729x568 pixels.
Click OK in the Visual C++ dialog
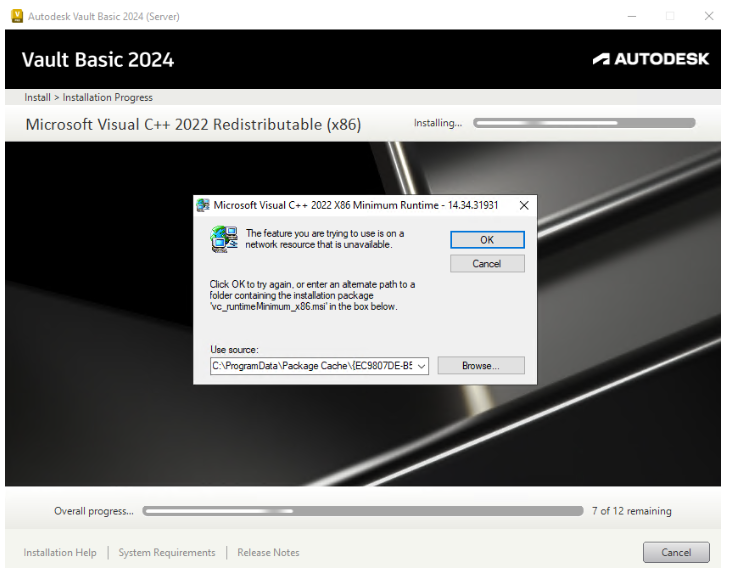coord(487,240)
